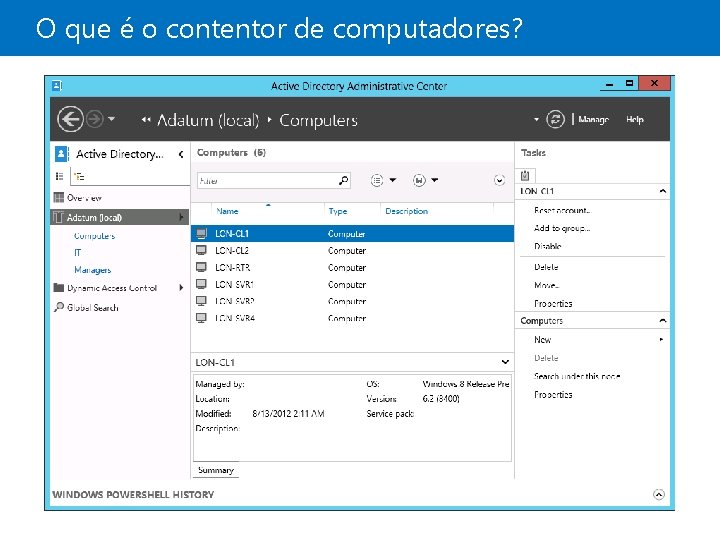The width and height of the screenshot is (720, 540).
Task: Click magnifier icon in Filter box
Action: pos(343,180)
